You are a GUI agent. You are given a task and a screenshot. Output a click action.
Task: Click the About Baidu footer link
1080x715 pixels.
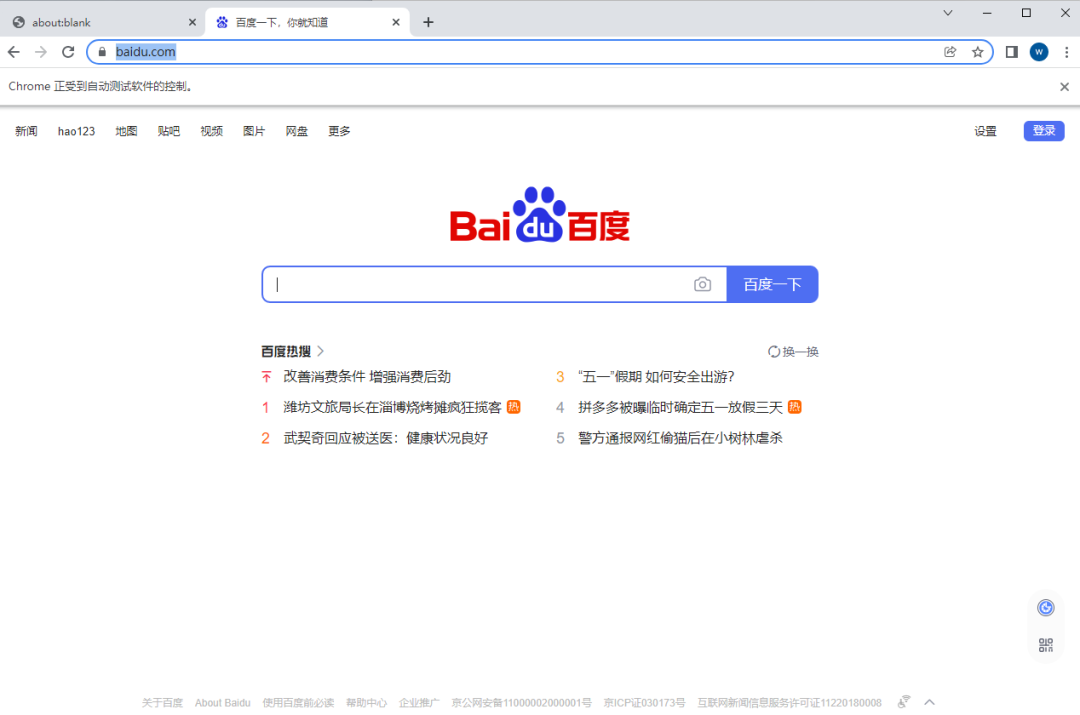click(222, 703)
